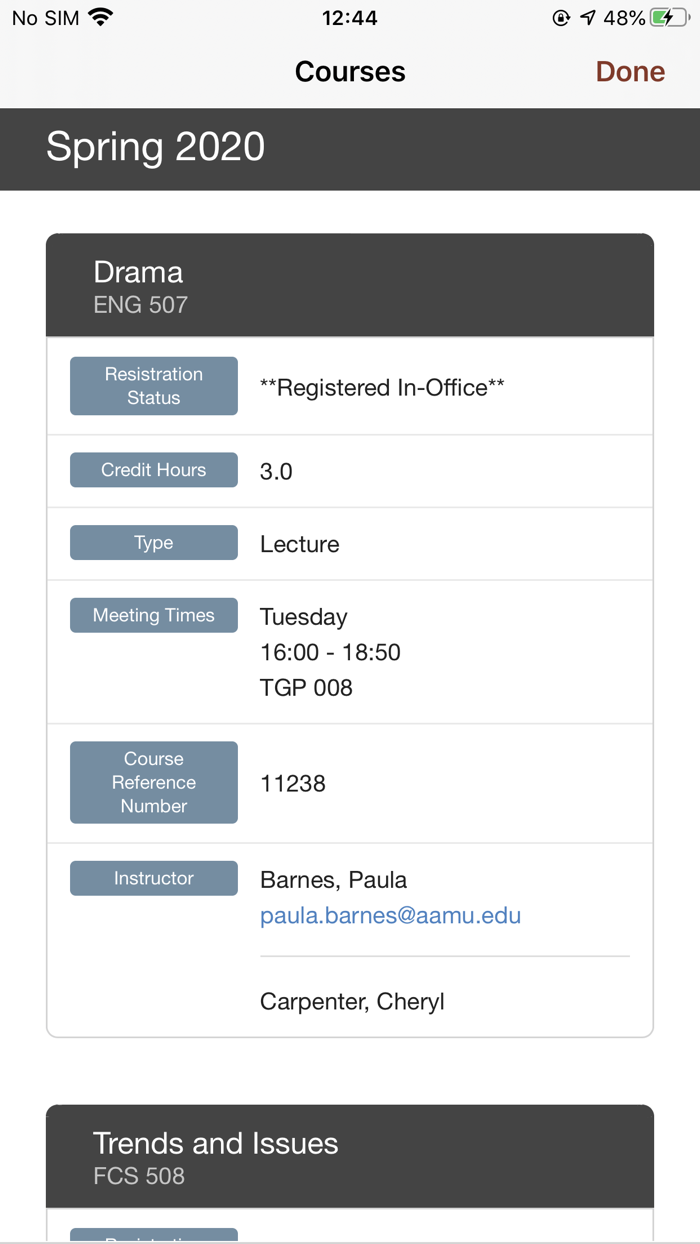Tap the Credit Hours label
The width and height of the screenshot is (700, 1244).
coord(154,470)
